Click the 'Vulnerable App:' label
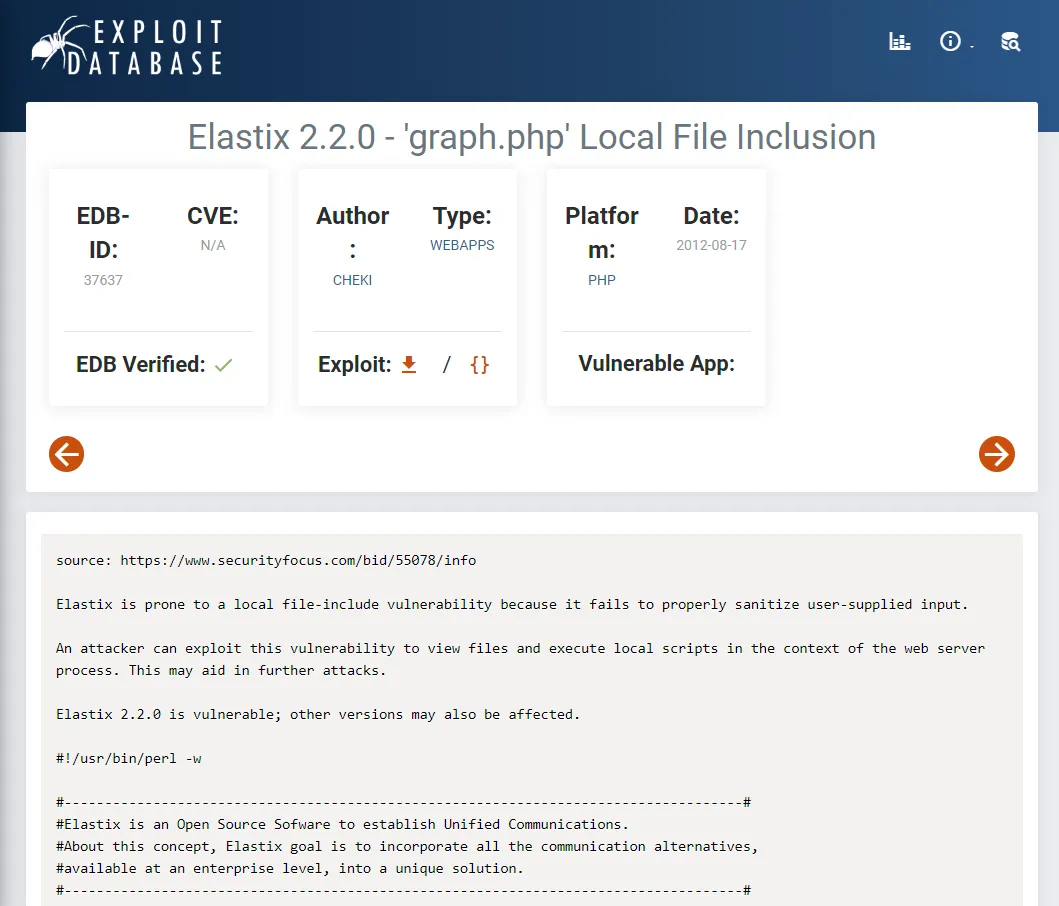The image size is (1059, 906). 656,363
